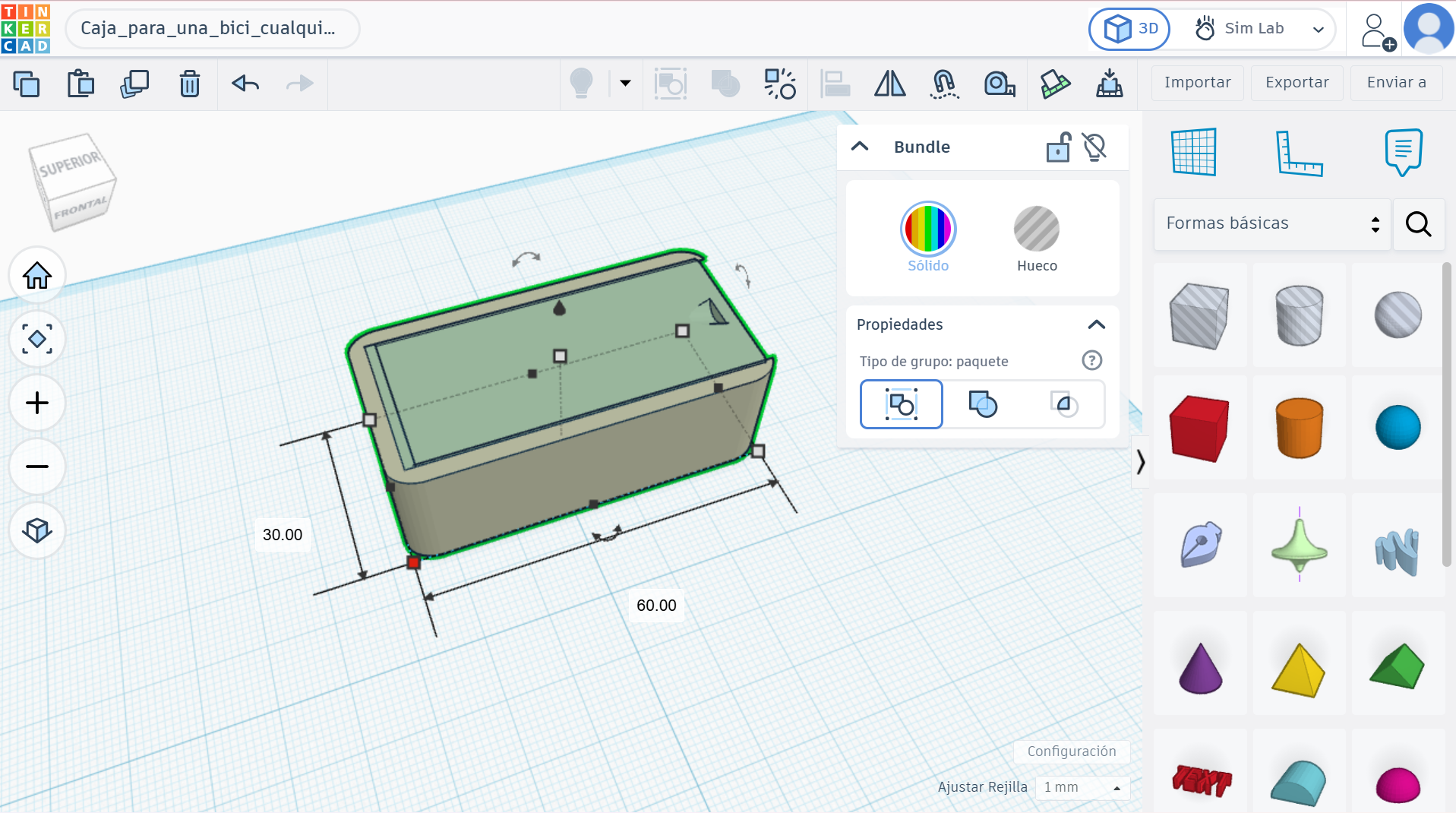The width and height of the screenshot is (1456, 813).
Task: Open the blocks and bricks view icon
Action: coord(1110,84)
